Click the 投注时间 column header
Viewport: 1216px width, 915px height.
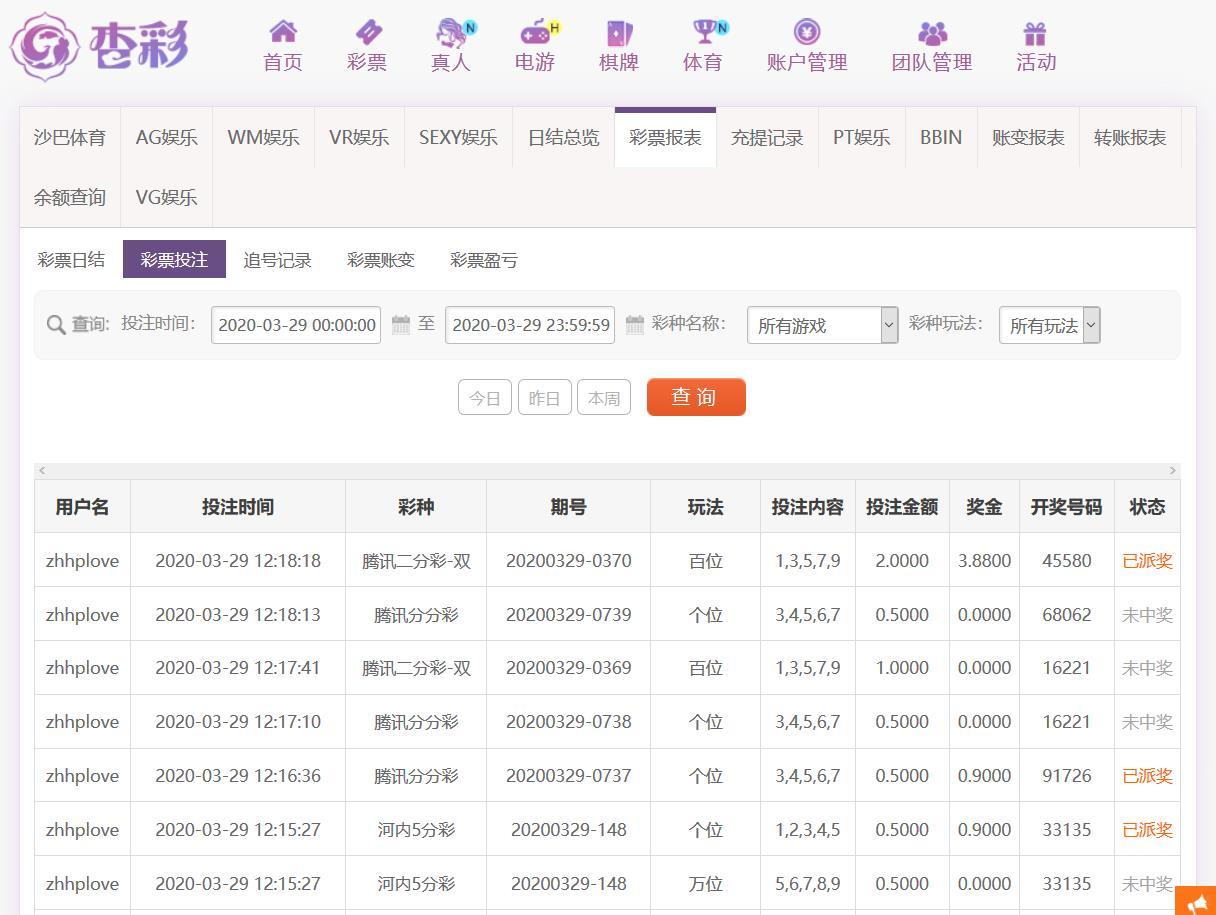pos(238,507)
